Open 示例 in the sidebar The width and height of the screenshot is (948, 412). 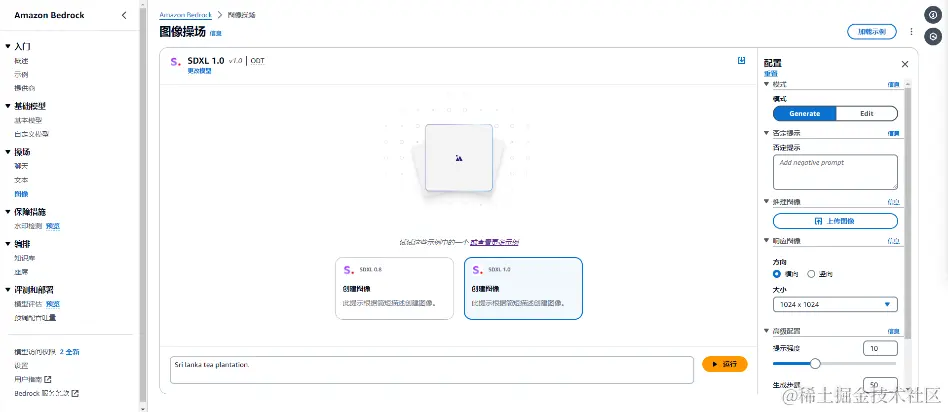coord(21,74)
